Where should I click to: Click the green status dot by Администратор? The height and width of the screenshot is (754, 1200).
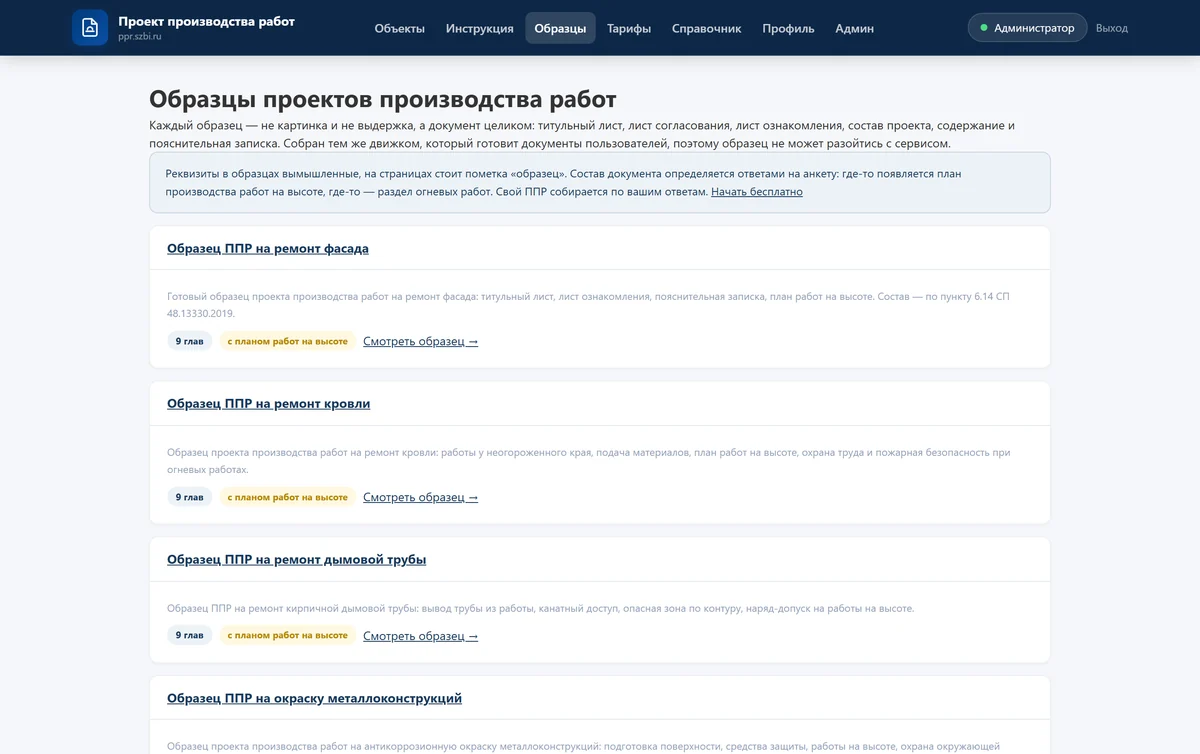tap(984, 28)
